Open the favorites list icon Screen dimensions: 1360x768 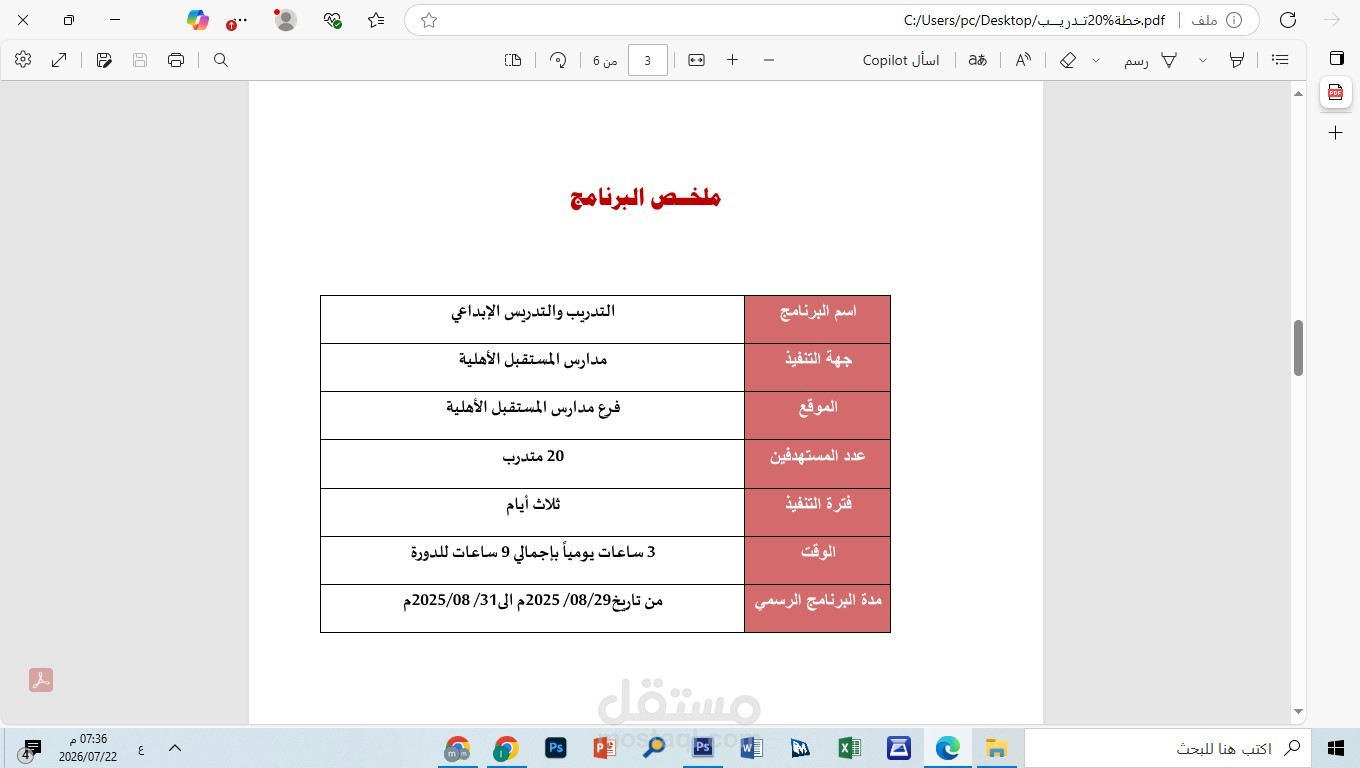point(376,20)
